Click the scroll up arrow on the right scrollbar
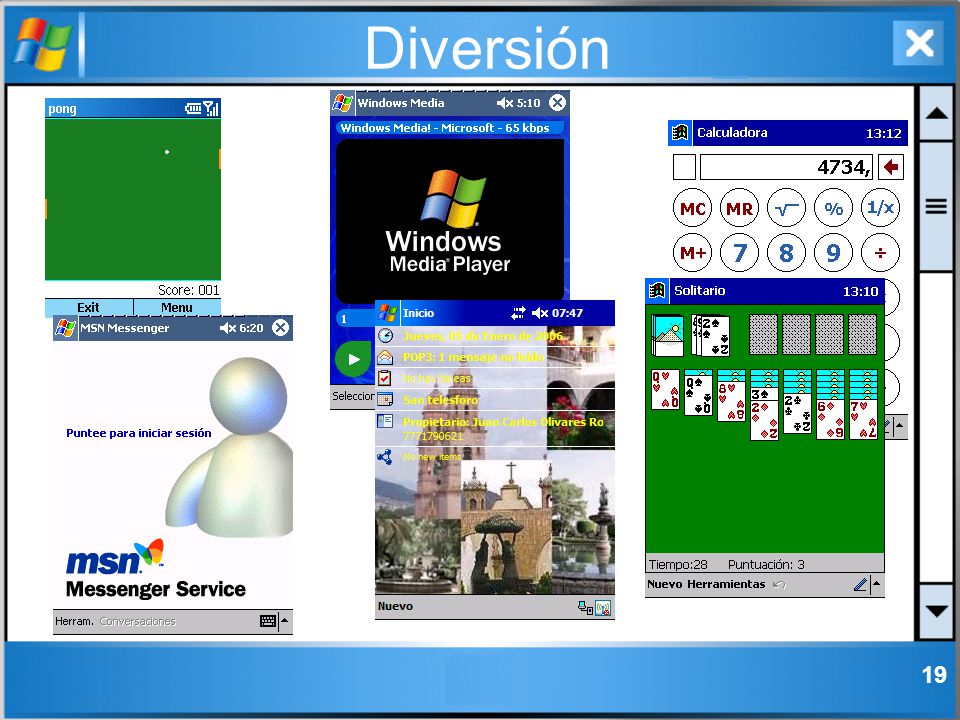The height and width of the screenshot is (720, 960). (x=937, y=113)
